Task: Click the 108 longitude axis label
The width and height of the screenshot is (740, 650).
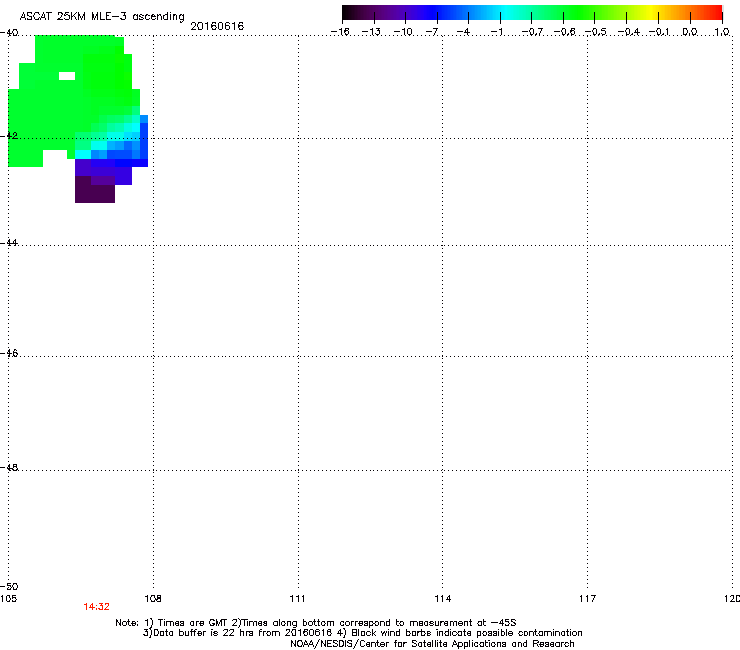Action: click(153, 599)
